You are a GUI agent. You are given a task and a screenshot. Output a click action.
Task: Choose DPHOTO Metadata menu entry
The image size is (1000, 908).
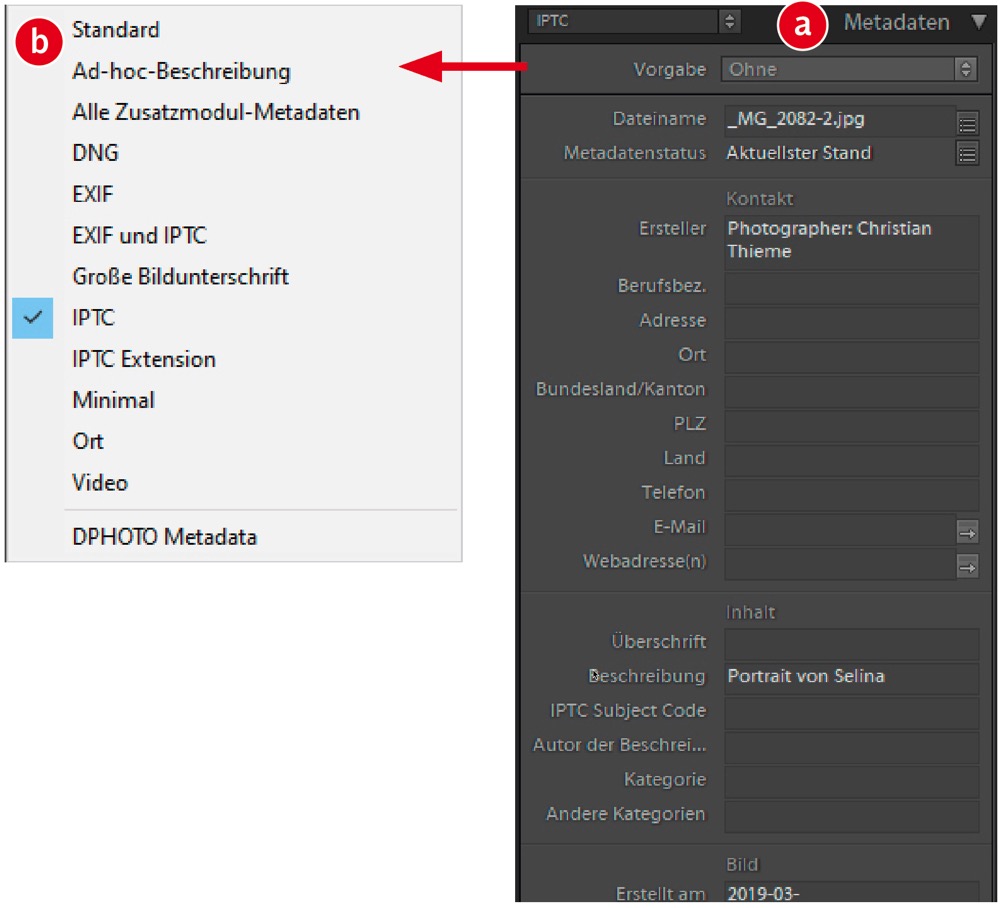pos(164,537)
